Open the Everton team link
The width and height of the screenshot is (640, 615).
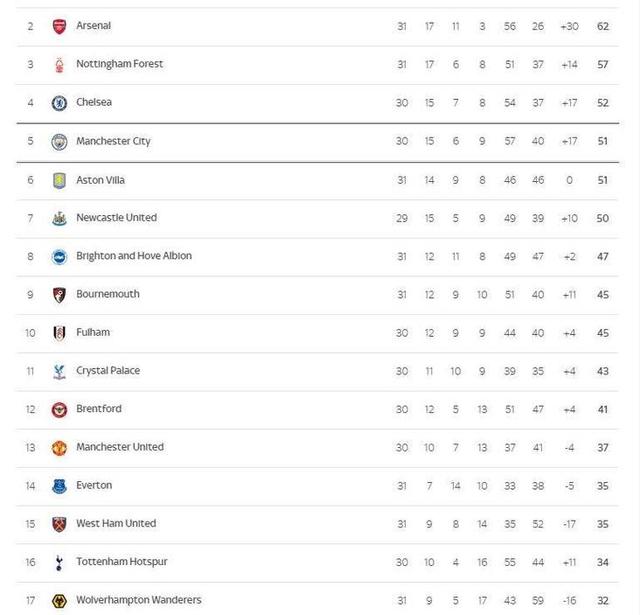tap(94, 485)
